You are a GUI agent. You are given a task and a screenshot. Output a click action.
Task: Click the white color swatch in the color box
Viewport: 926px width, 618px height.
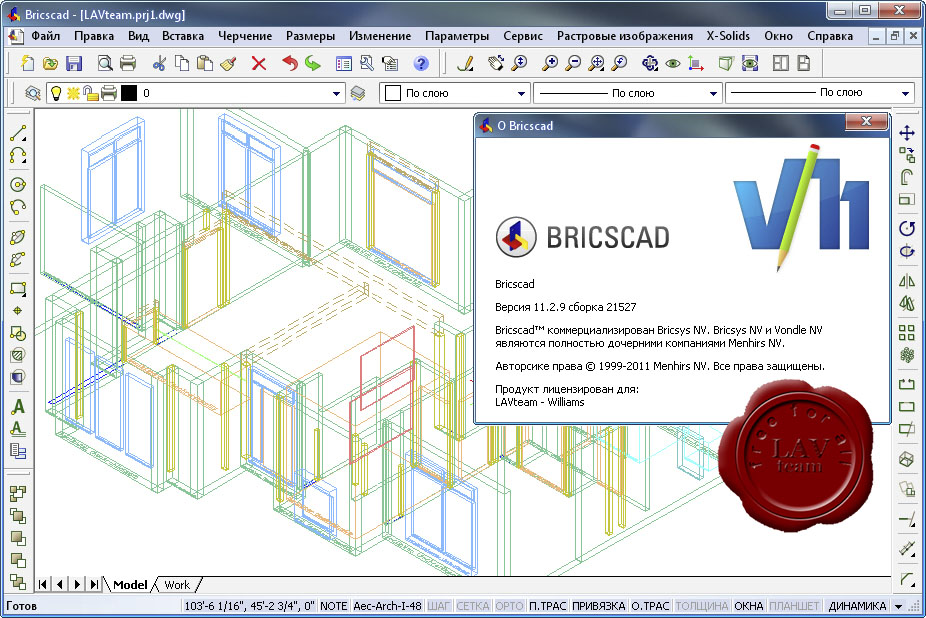point(393,93)
